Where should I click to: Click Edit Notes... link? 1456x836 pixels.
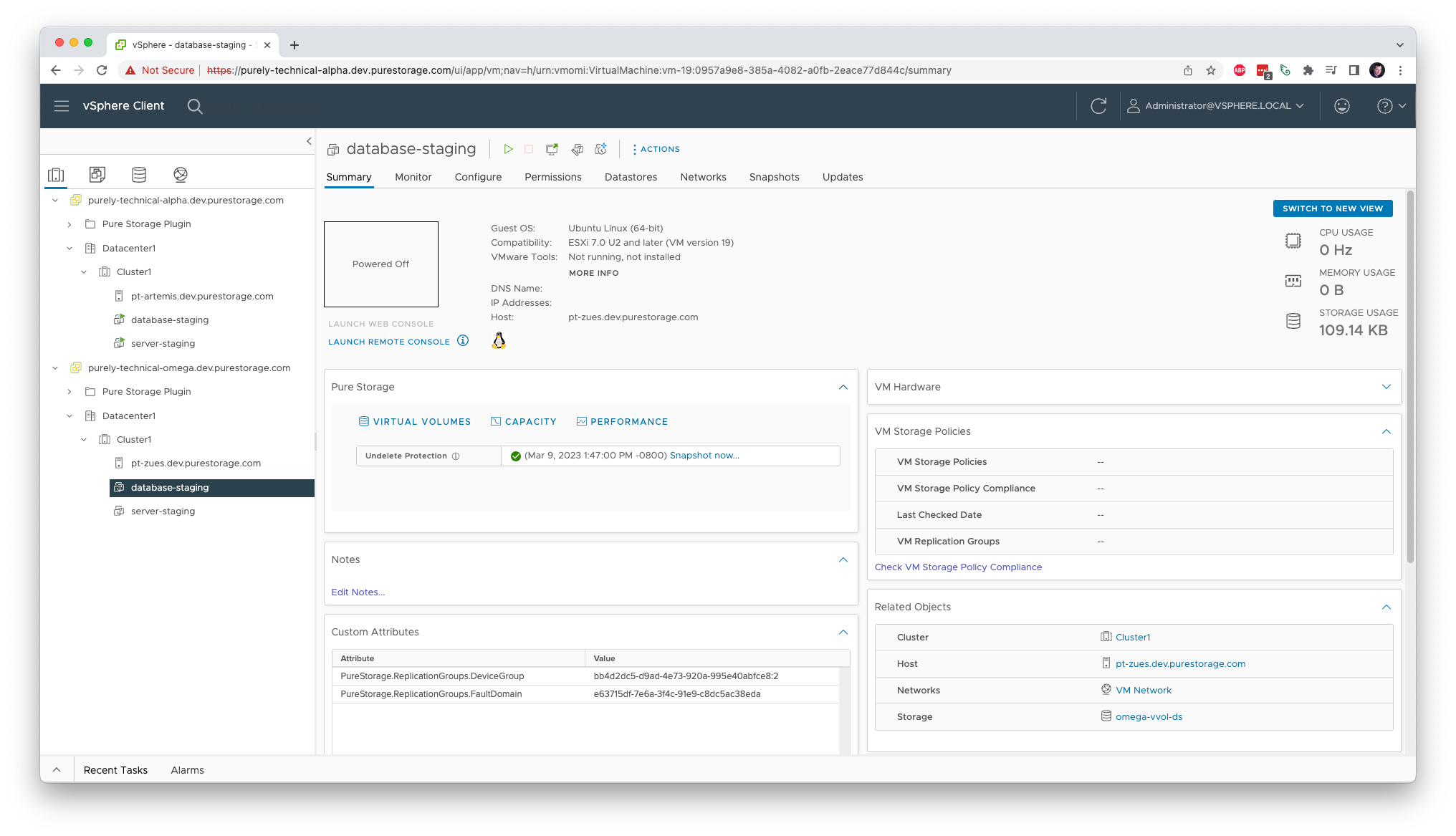tap(358, 592)
